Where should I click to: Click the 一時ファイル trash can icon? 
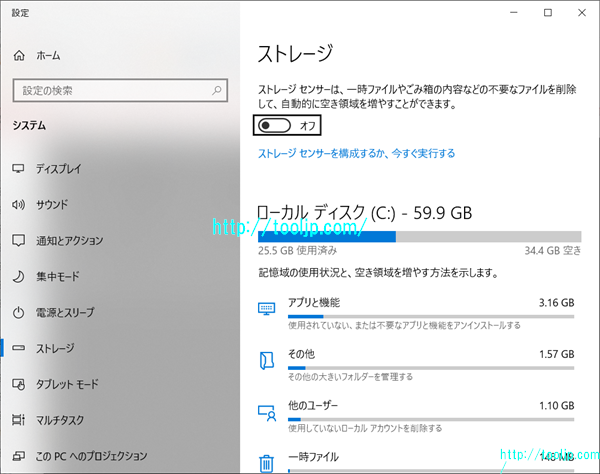(x=266, y=463)
